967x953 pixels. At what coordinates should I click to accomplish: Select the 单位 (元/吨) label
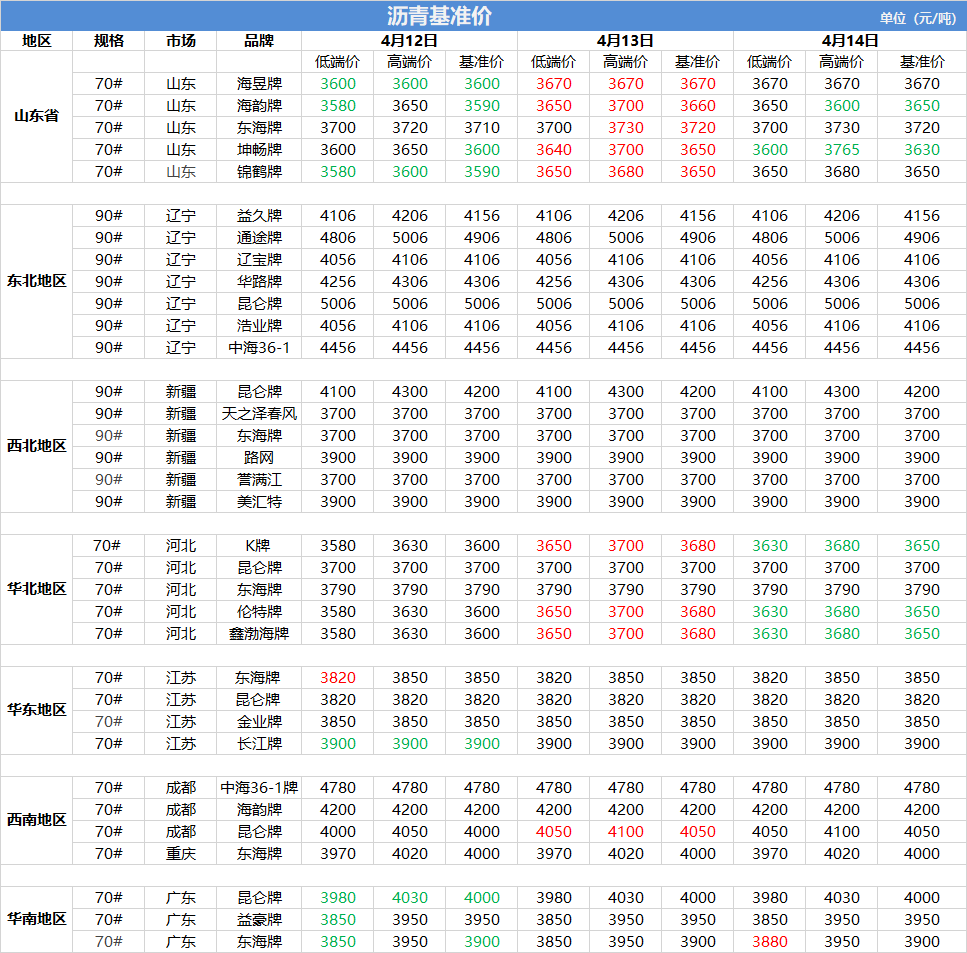point(917,18)
